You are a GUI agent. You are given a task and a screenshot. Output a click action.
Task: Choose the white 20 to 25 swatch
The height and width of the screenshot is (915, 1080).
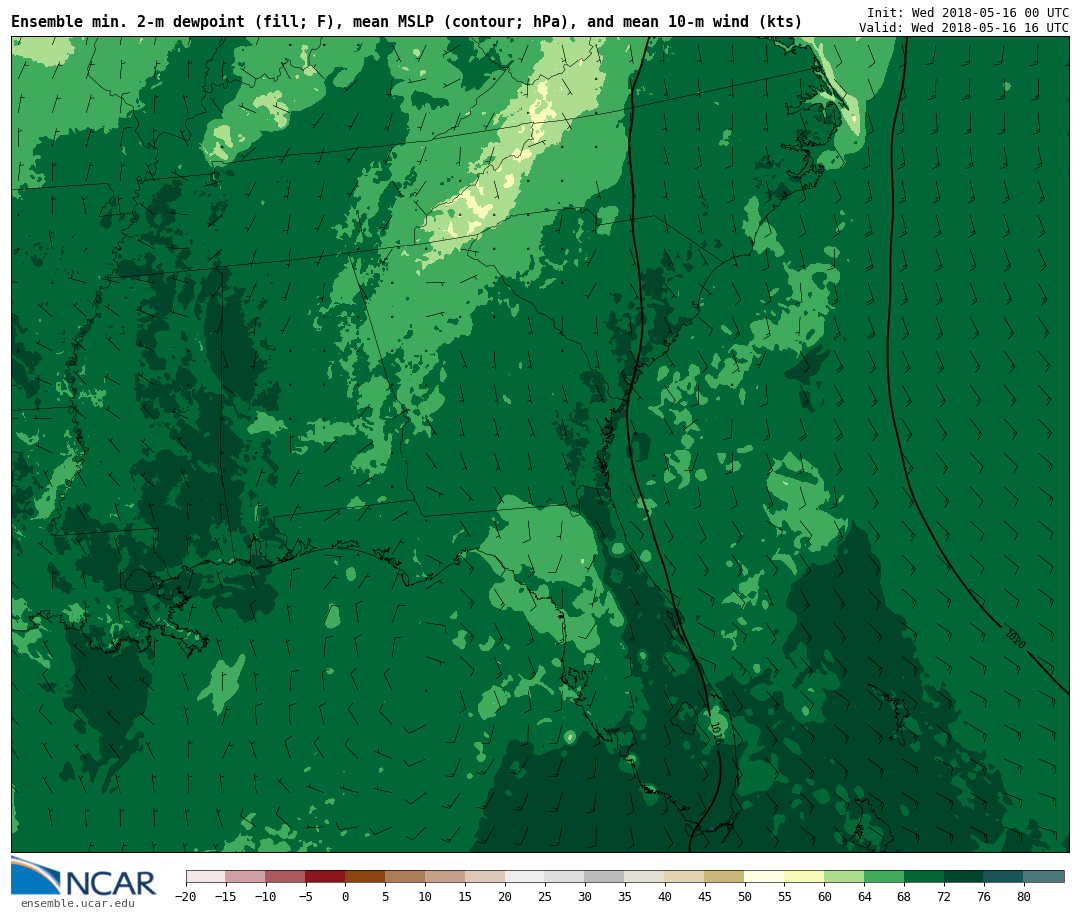[x=524, y=877]
